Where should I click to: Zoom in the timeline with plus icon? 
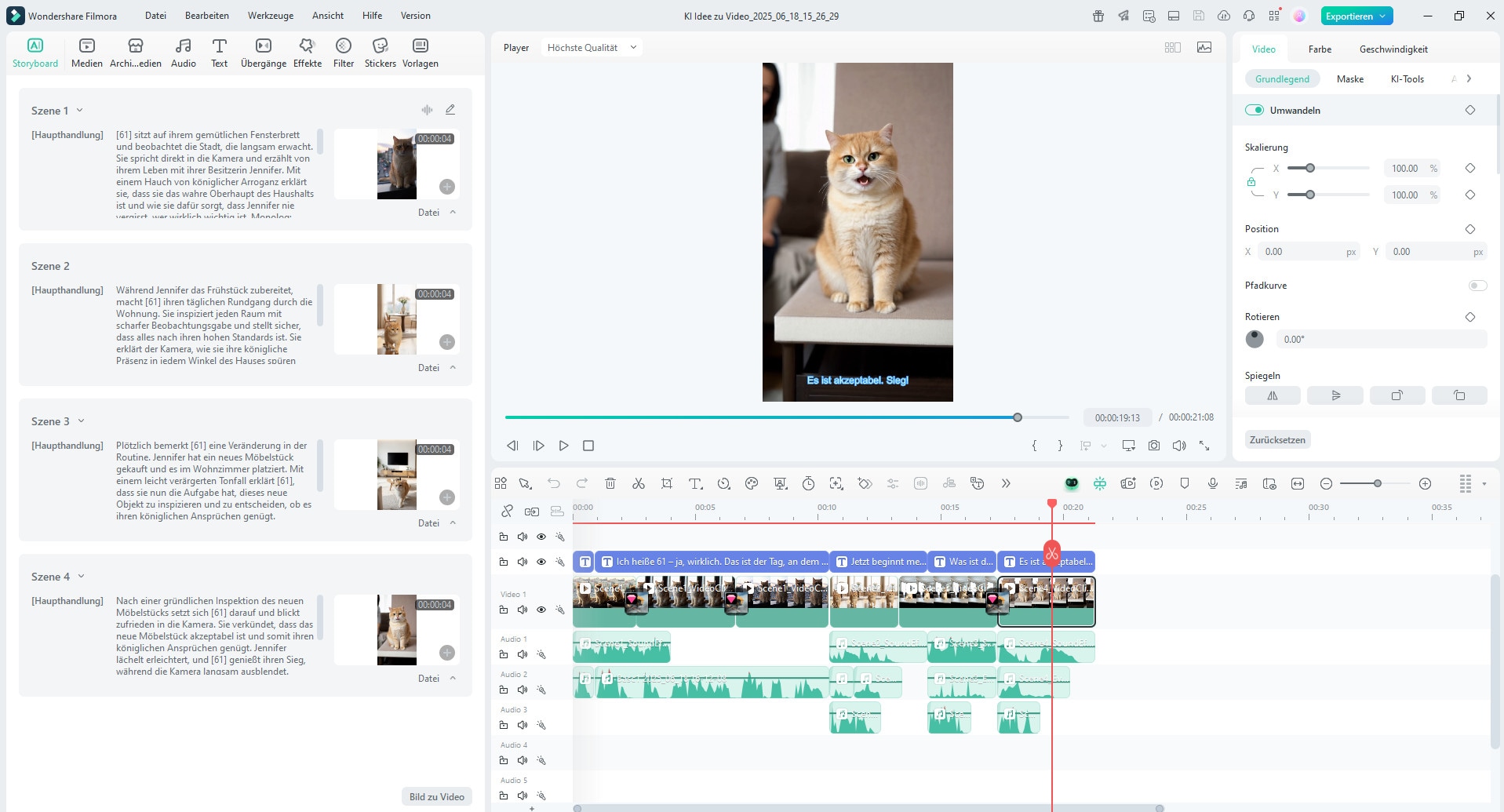point(1426,483)
